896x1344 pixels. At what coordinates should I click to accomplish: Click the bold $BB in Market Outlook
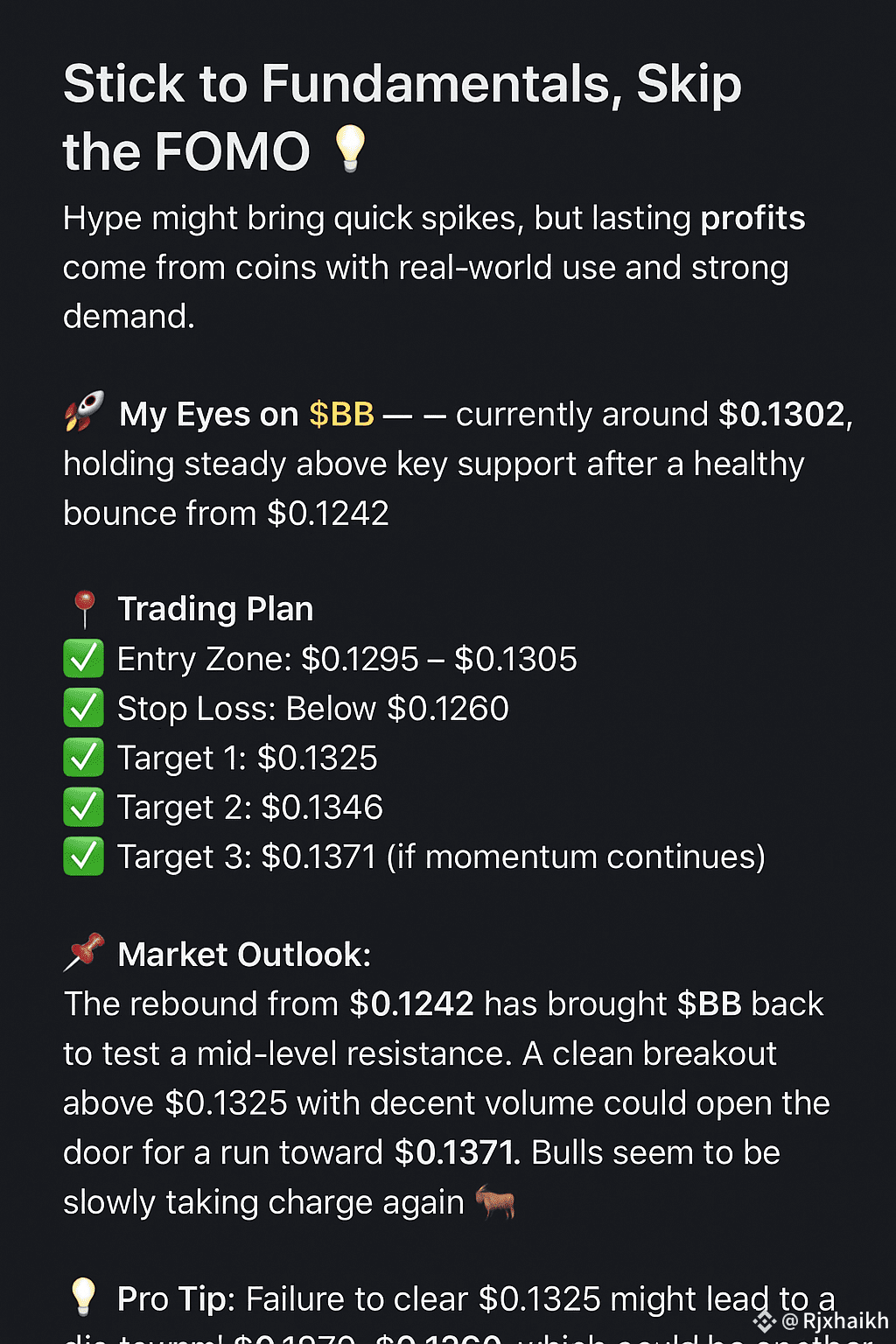pyautogui.click(x=710, y=1004)
